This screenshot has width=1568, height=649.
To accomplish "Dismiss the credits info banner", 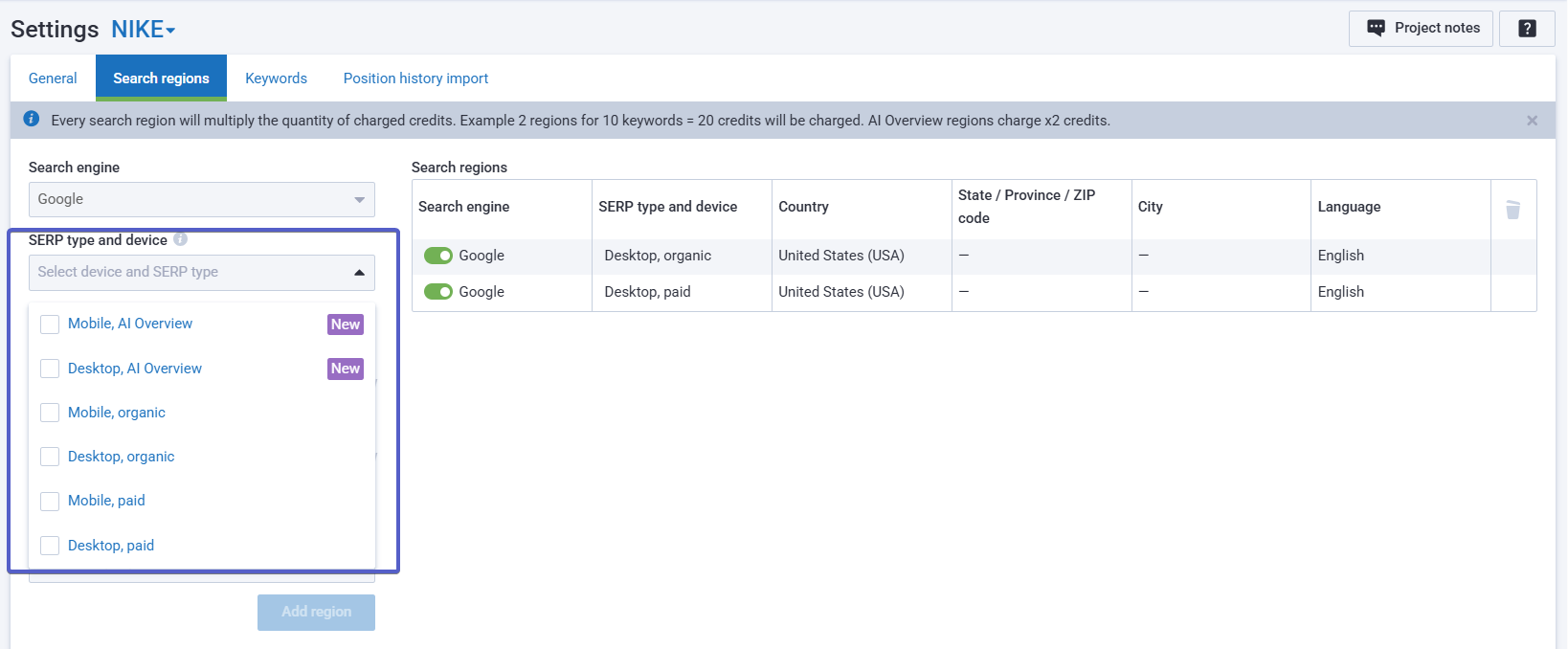I will click(1532, 121).
